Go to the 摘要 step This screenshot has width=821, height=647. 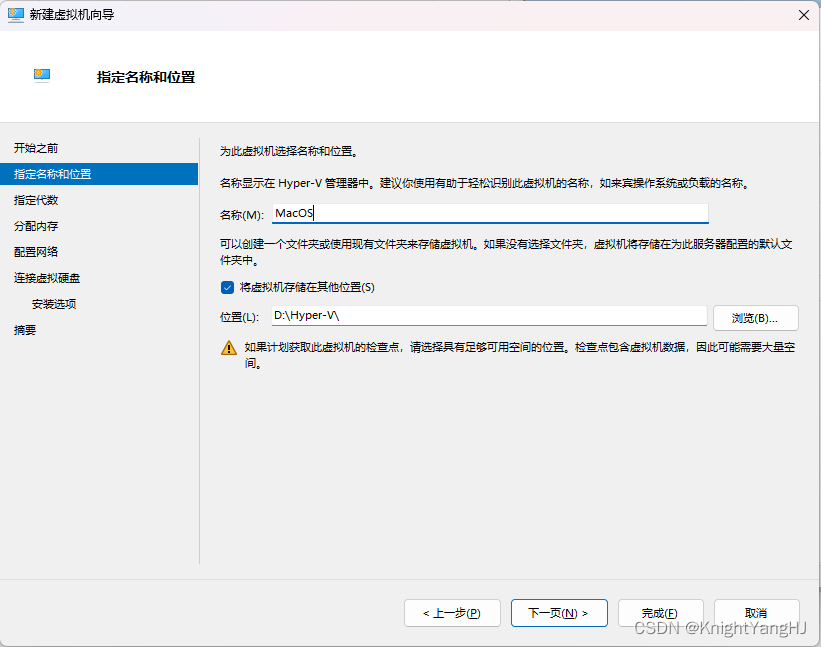point(25,330)
